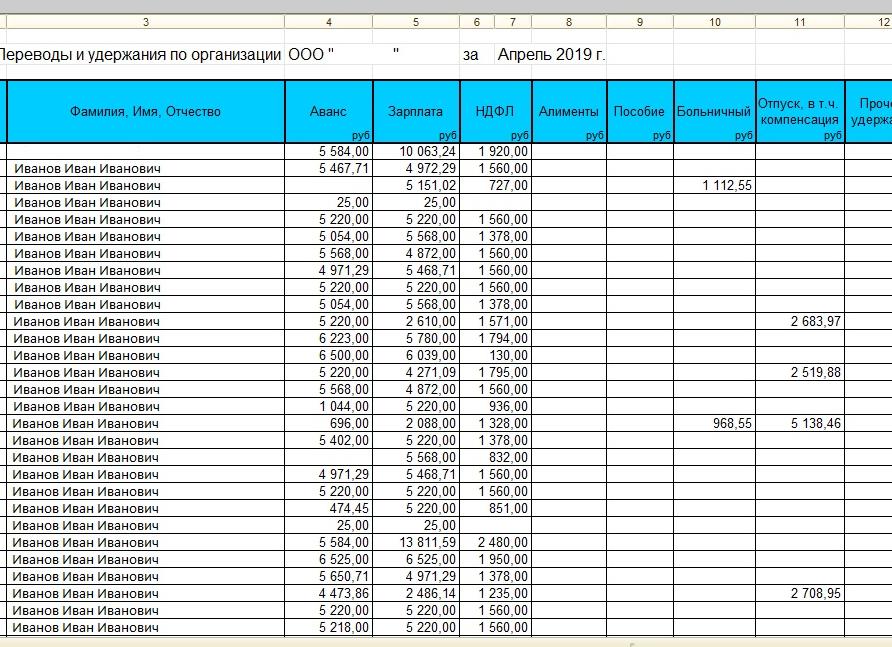
Task: Select the НДФЛ cell 1 571,00
Action: 495,322
